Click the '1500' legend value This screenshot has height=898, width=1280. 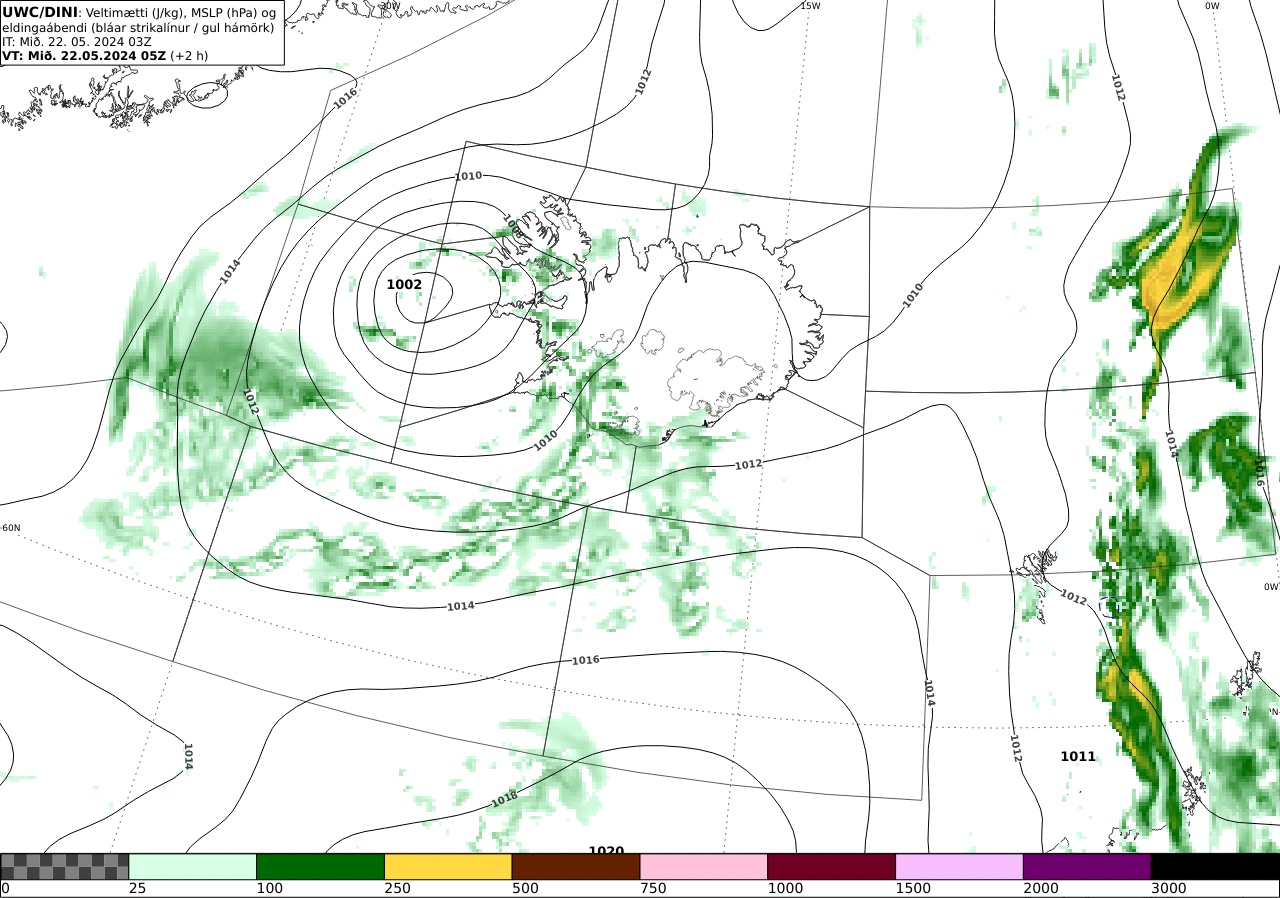tap(913, 888)
